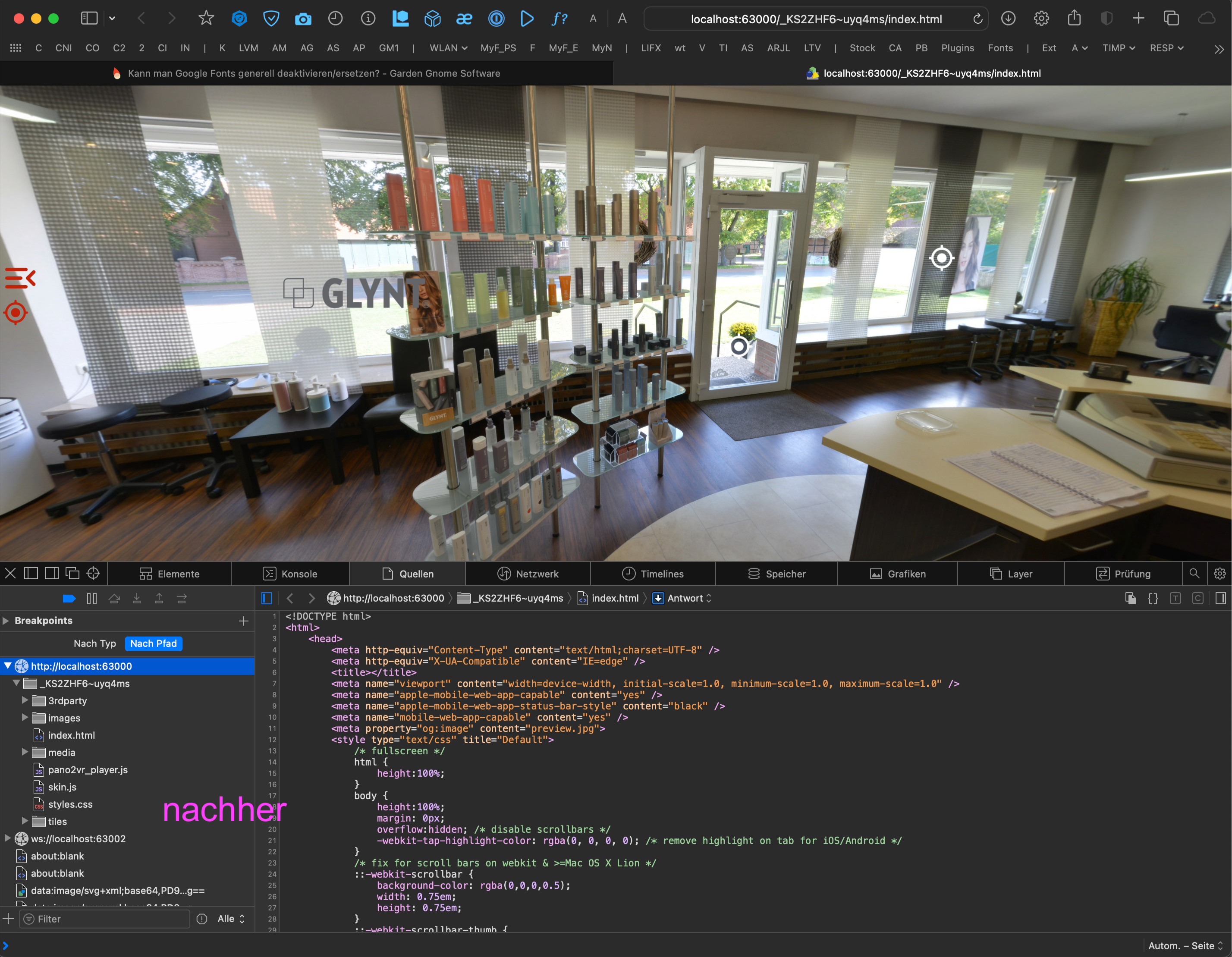This screenshot has width=1232, height=957.
Task: Toggle the details sidebar on right
Action: click(x=1221, y=598)
